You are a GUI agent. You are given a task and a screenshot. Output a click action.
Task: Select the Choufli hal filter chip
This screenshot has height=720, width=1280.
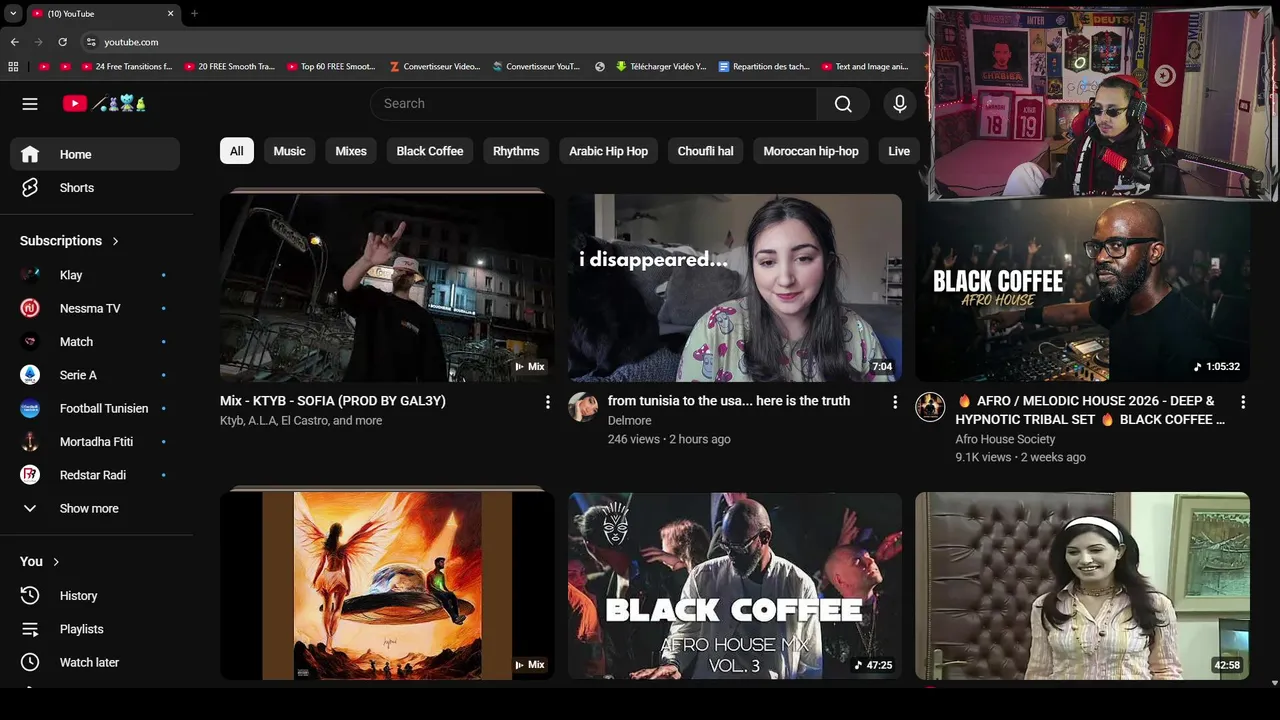(705, 151)
